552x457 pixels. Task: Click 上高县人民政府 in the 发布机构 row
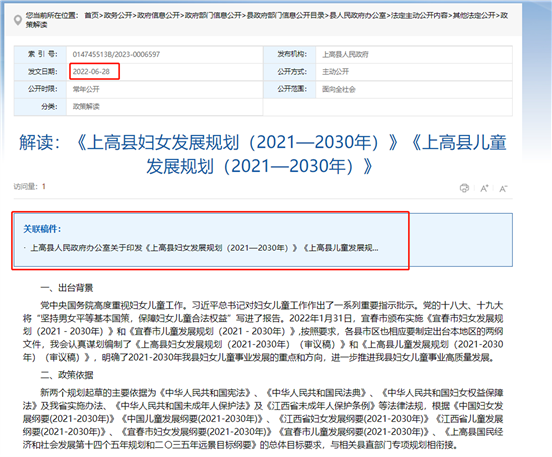click(x=345, y=54)
